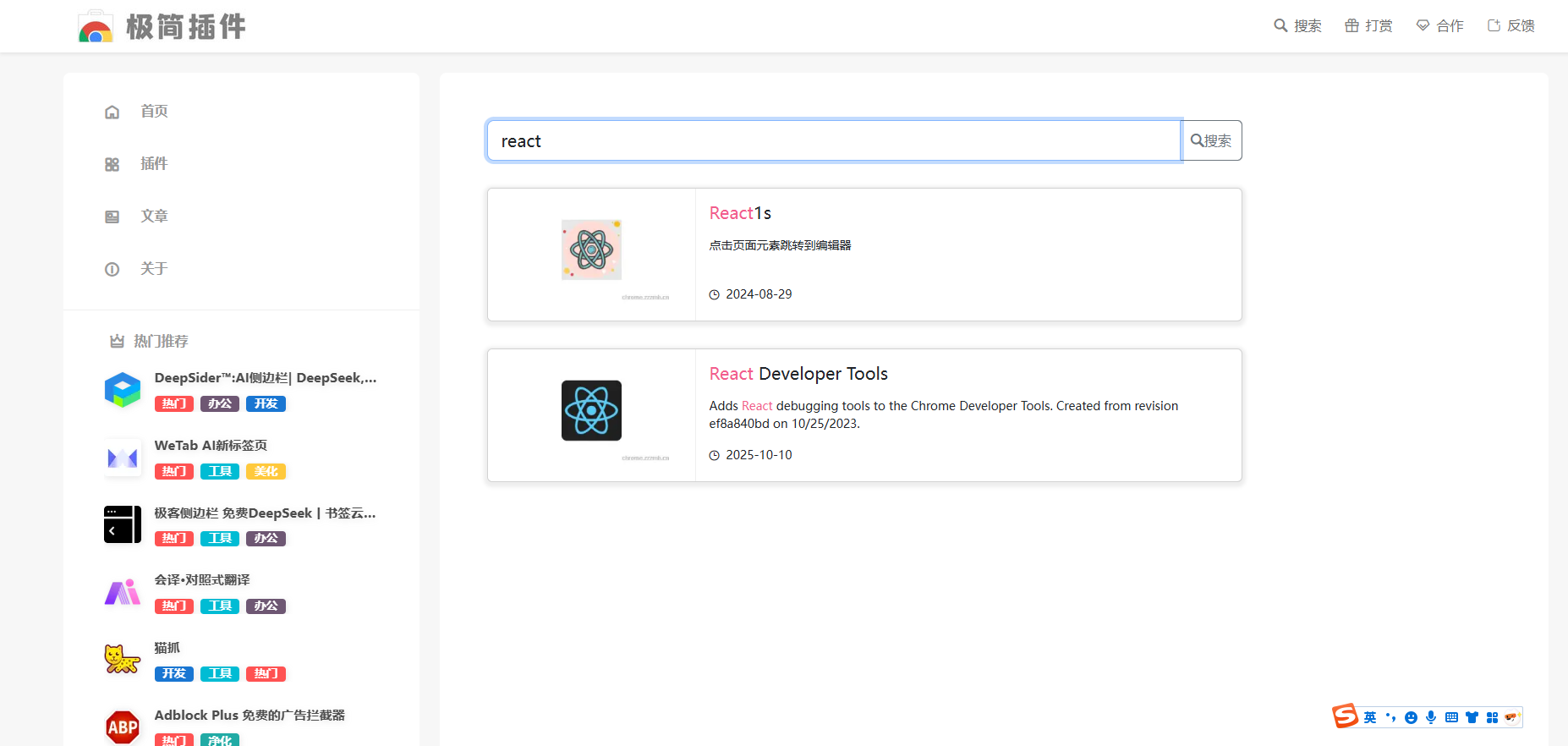Image resolution: width=1568 pixels, height=746 pixels.
Task: Open the 极客侧边栏 免费DeepSeek title
Action: 265,513
